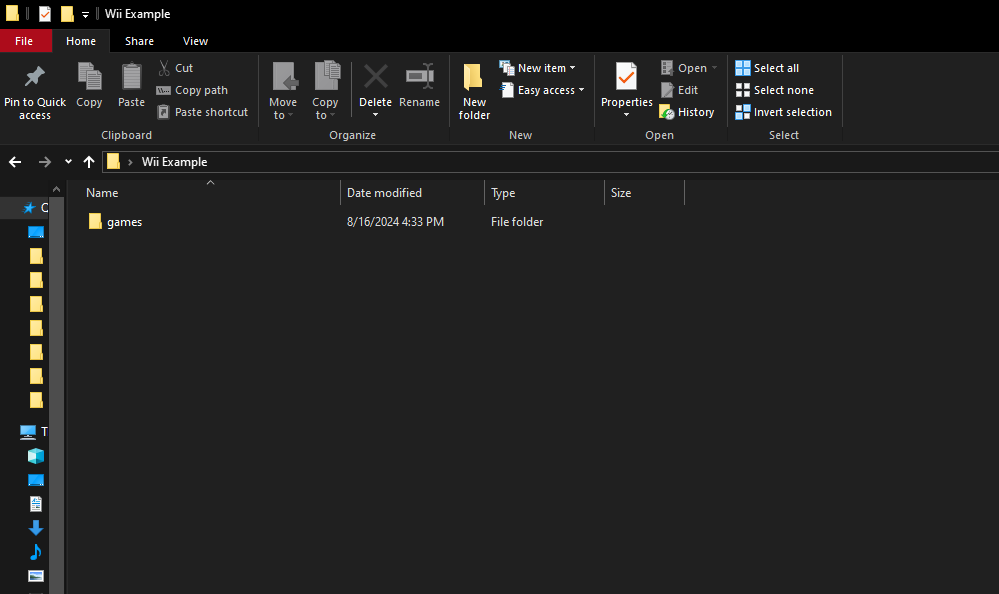Open Music note icon in sidebar
Screen dimensions: 999x594
[x=36, y=552]
